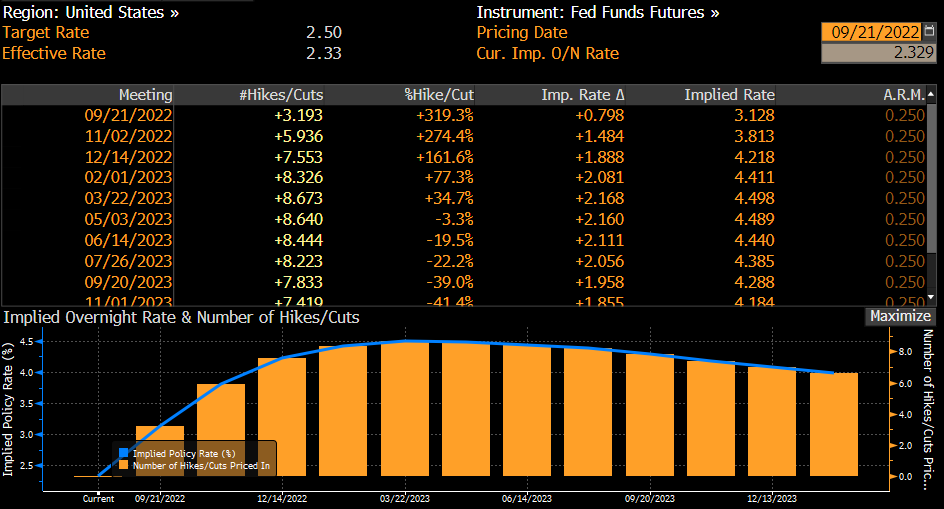Screen dimensions: 944x509
Task: Click the 06/14/2023 chart axis label
Action: (527, 499)
